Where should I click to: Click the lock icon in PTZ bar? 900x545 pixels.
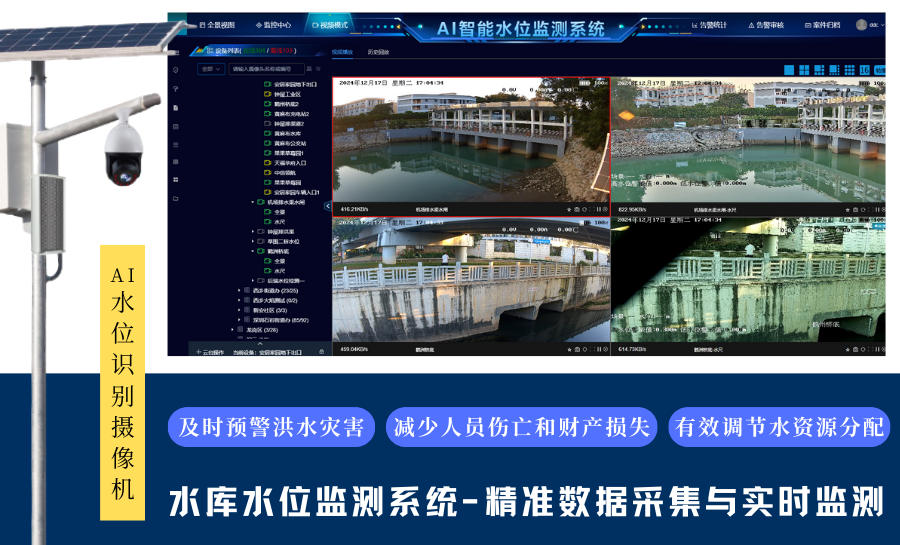(x=321, y=352)
